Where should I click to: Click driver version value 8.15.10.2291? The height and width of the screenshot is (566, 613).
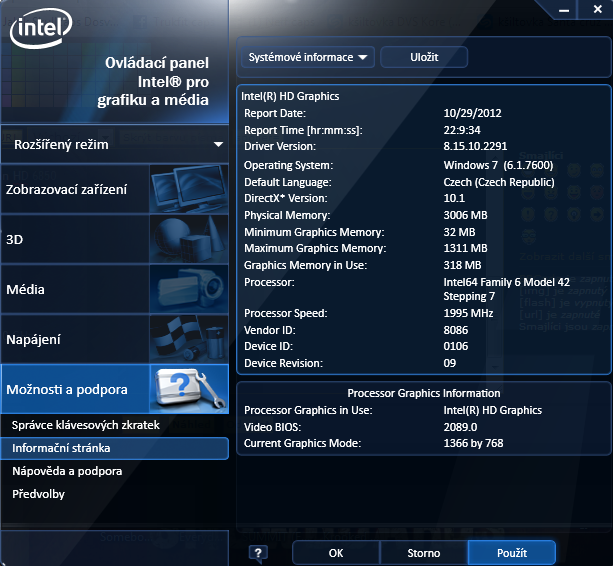[475, 146]
